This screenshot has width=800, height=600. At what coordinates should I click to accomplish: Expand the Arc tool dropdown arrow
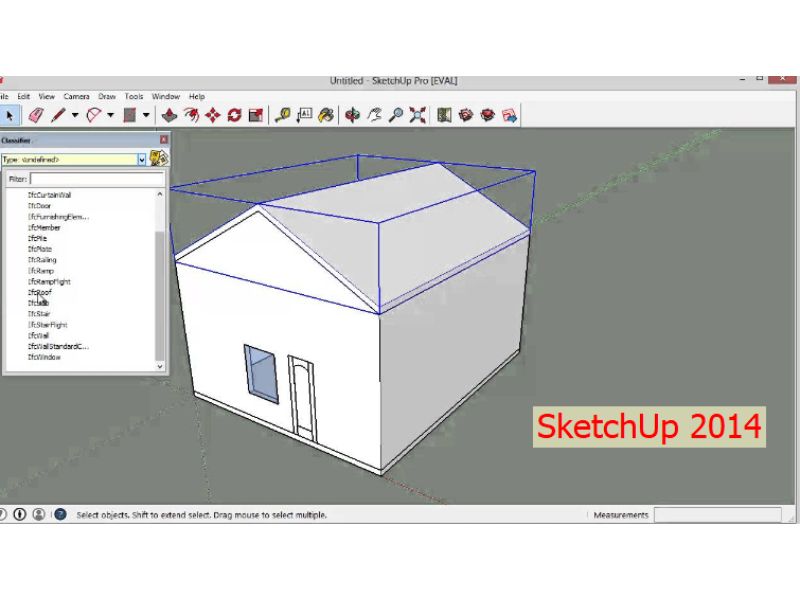(x=110, y=115)
